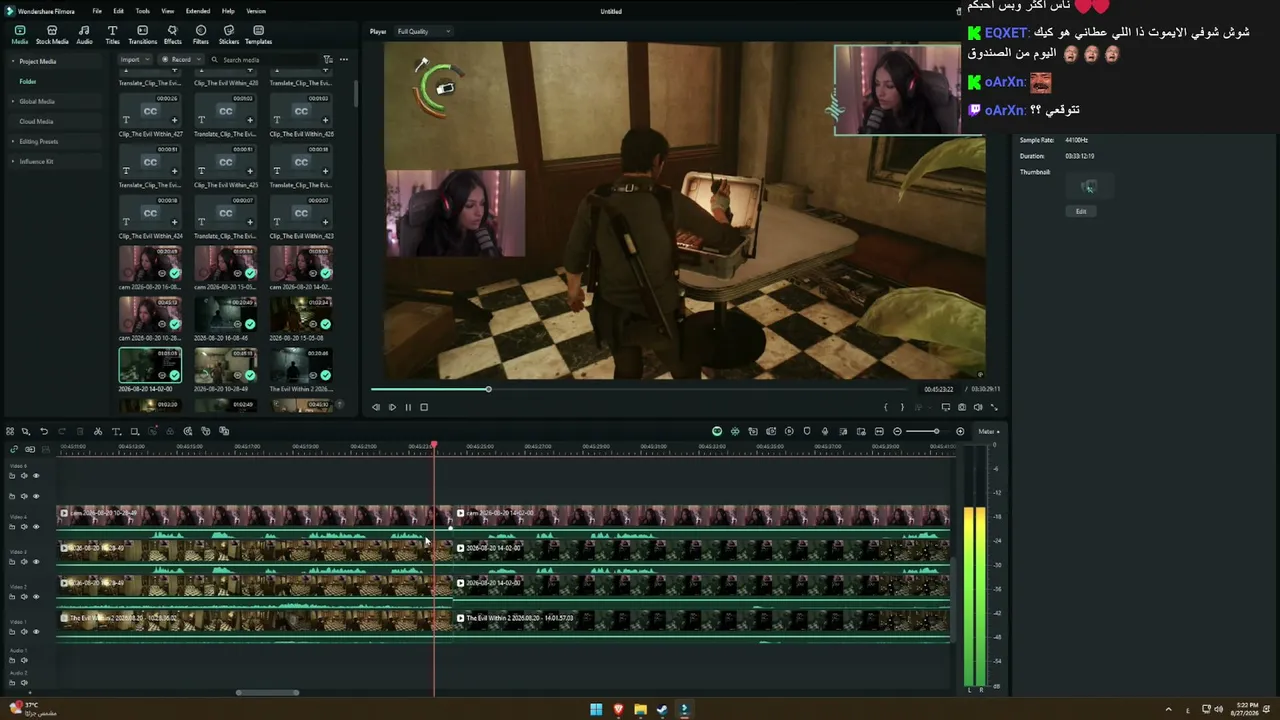Open the media panel more options menu

[344, 60]
